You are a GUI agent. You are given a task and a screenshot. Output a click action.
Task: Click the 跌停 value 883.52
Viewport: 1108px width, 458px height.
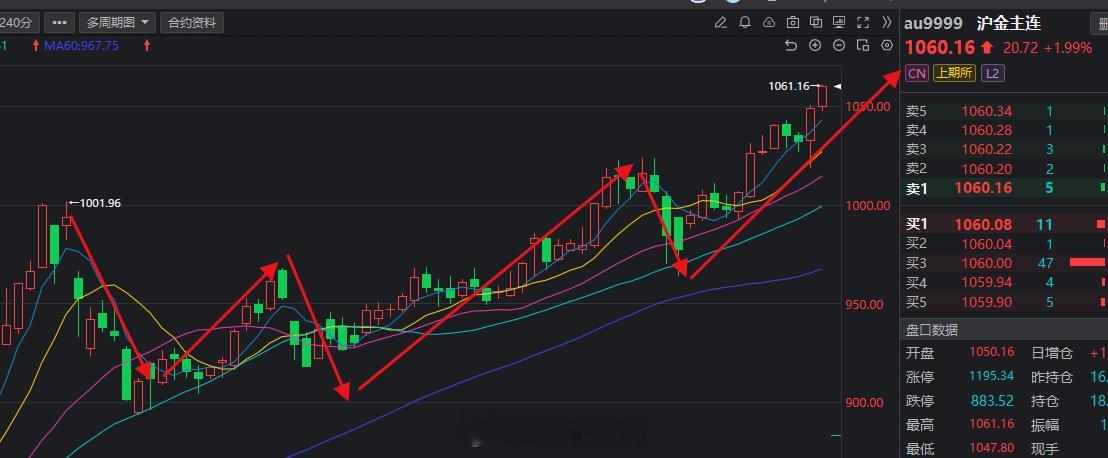coord(992,401)
